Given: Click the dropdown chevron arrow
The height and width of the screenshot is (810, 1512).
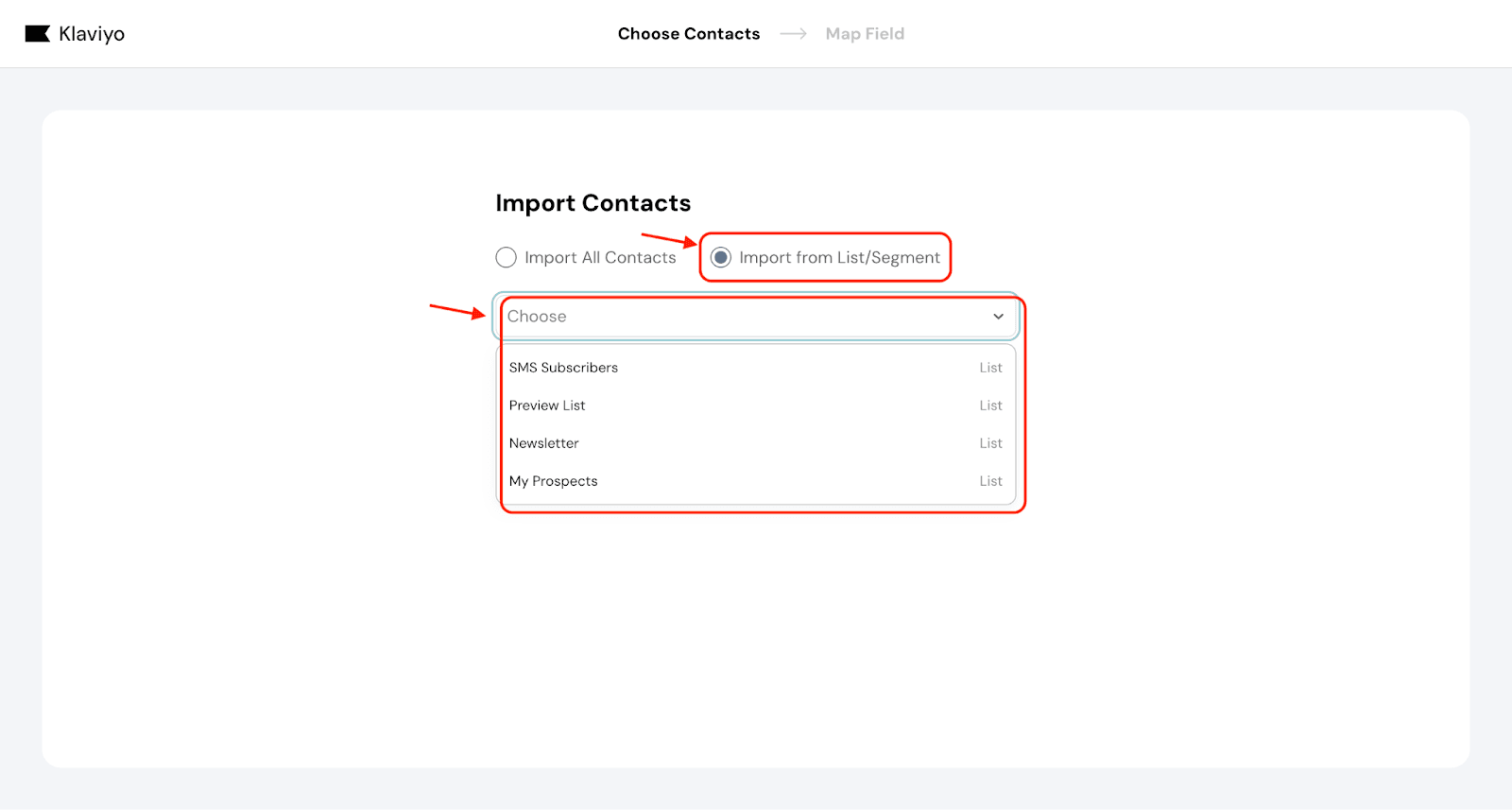Looking at the screenshot, I should (998, 317).
